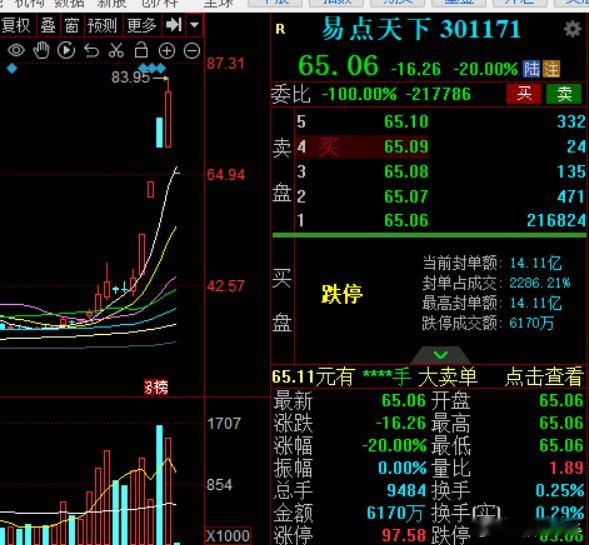This screenshot has width=589, height=545.
Task: Click the single blue diamond marker on chart
Action: [x=12, y=68]
